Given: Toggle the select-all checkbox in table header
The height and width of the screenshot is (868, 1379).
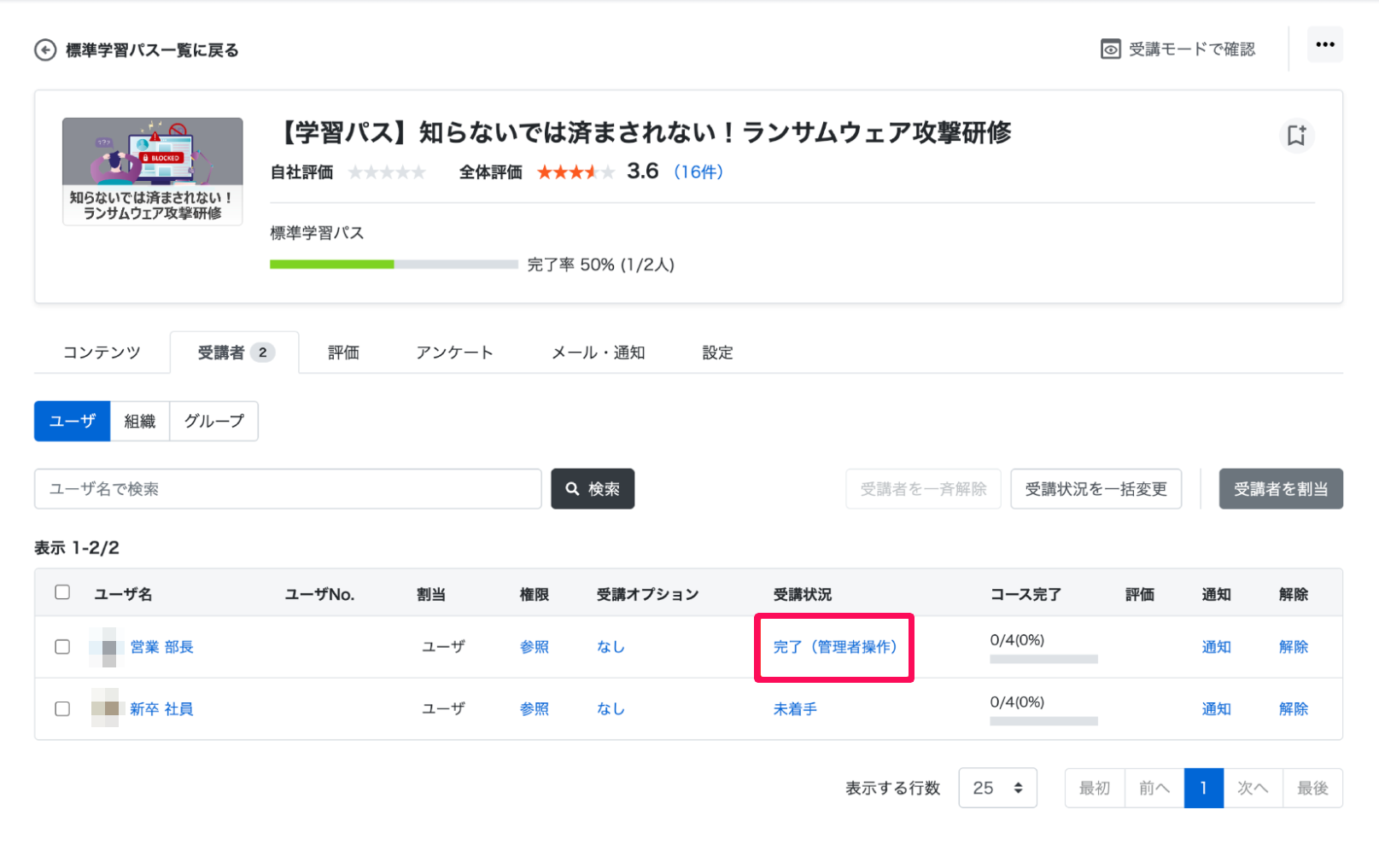Looking at the screenshot, I should pos(62,592).
